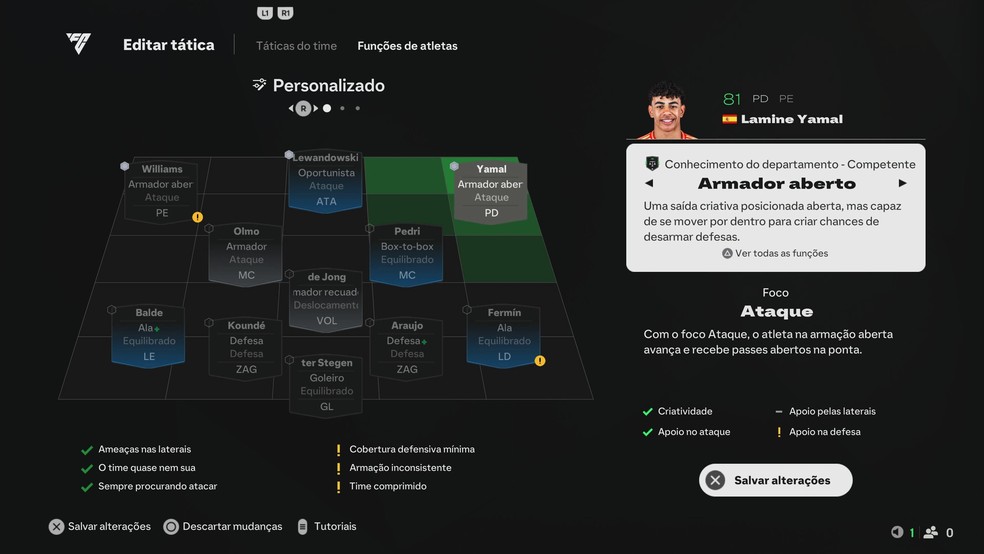This screenshot has width=984, height=554.
Task: Click the party members icon
Action: [x=931, y=532]
